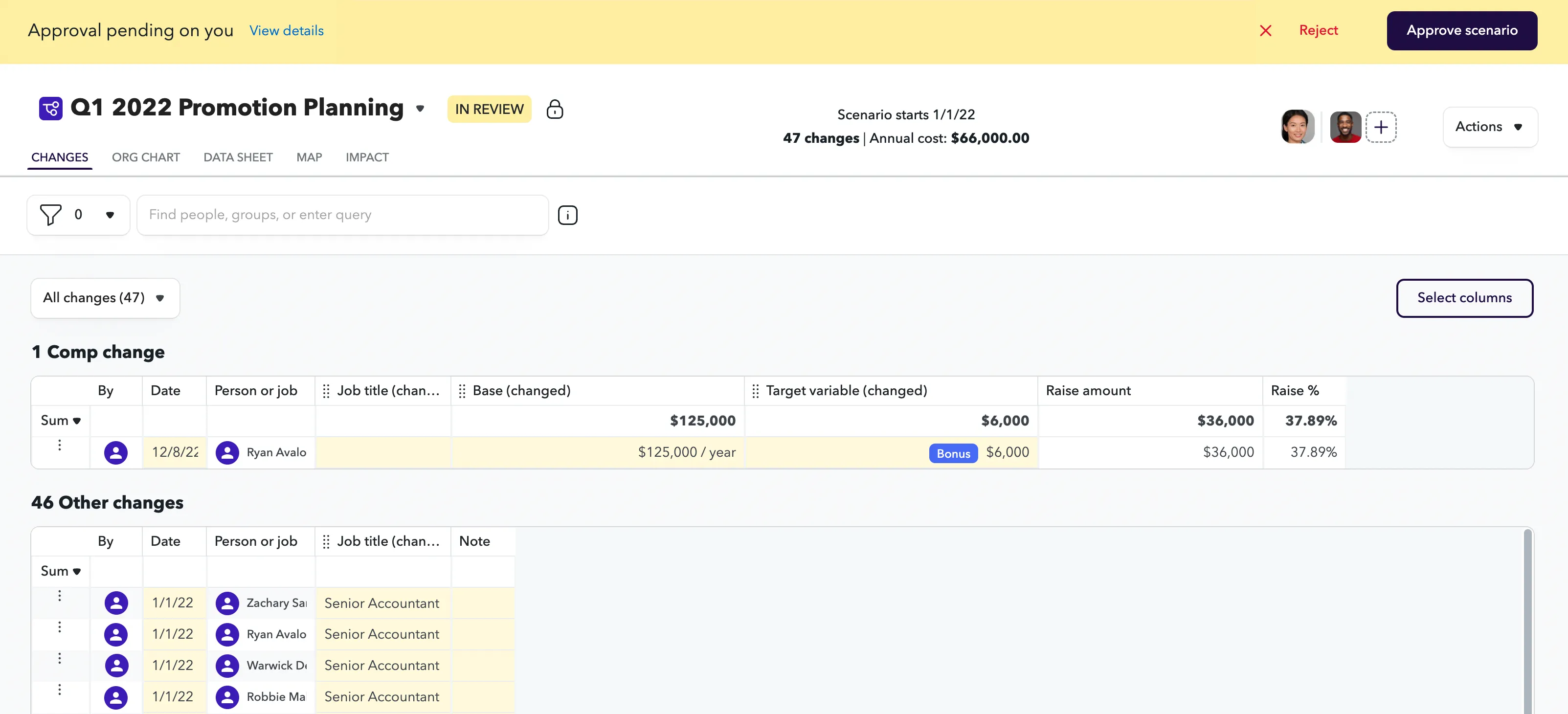Image resolution: width=1568 pixels, height=714 pixels.
Task: Expand scenario title dropdown arrow
Action: pyautogui.click(x=420, y=109)
